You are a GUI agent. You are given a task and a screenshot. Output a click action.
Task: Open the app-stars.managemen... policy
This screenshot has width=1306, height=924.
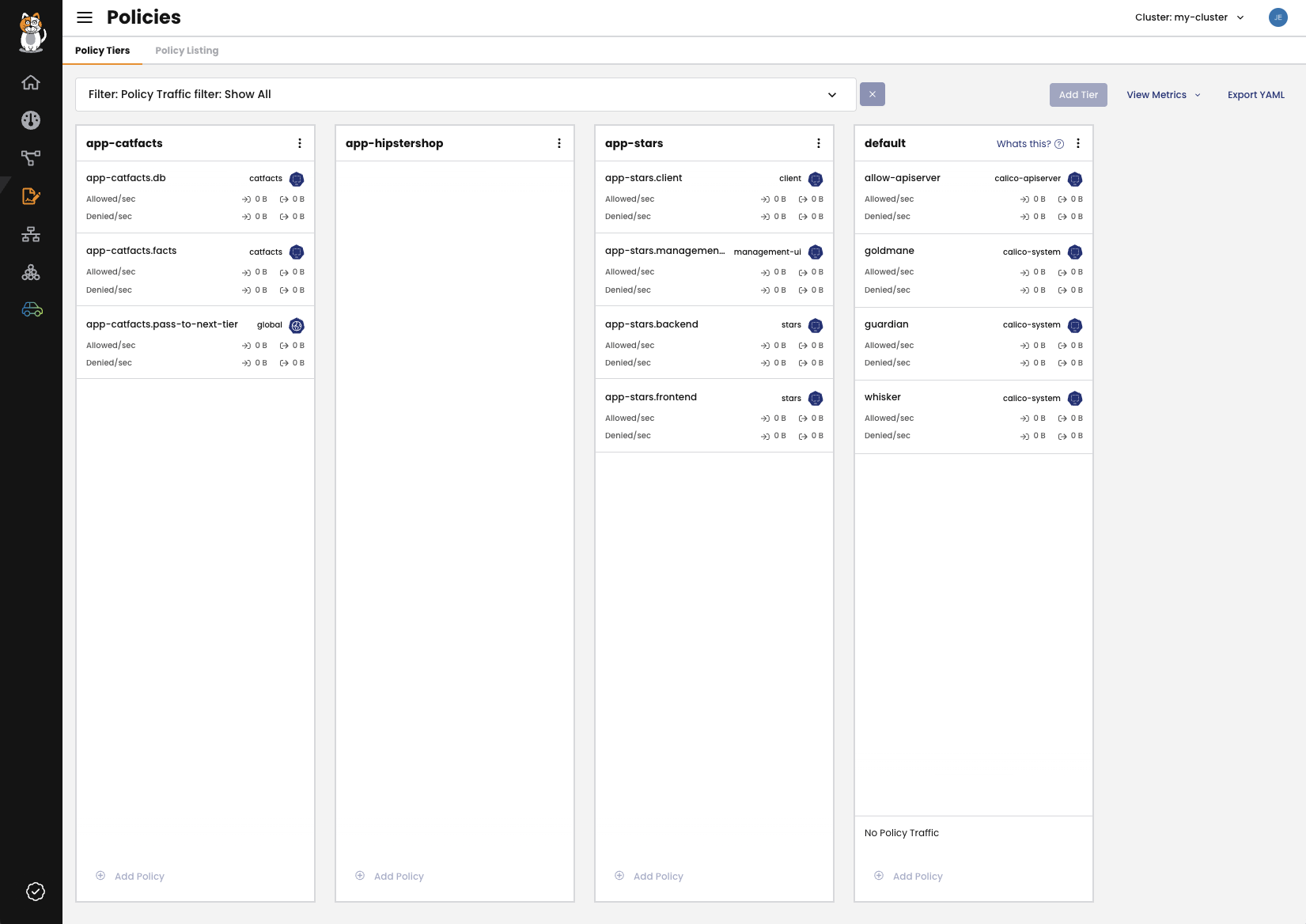[664, 251]
